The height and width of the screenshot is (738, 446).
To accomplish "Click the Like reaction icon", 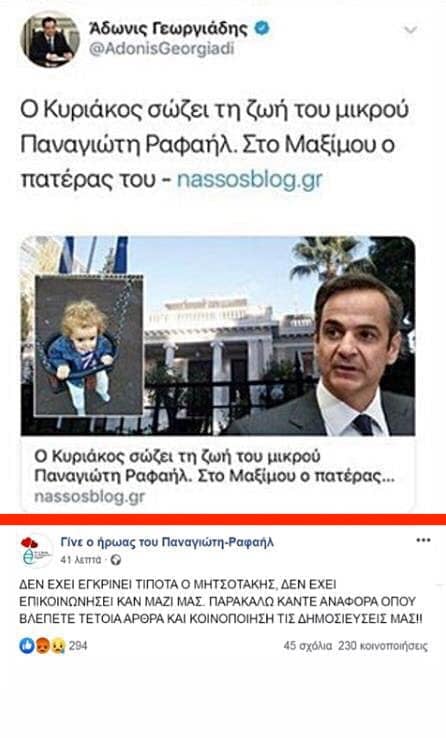I will (x=27, y=646).
